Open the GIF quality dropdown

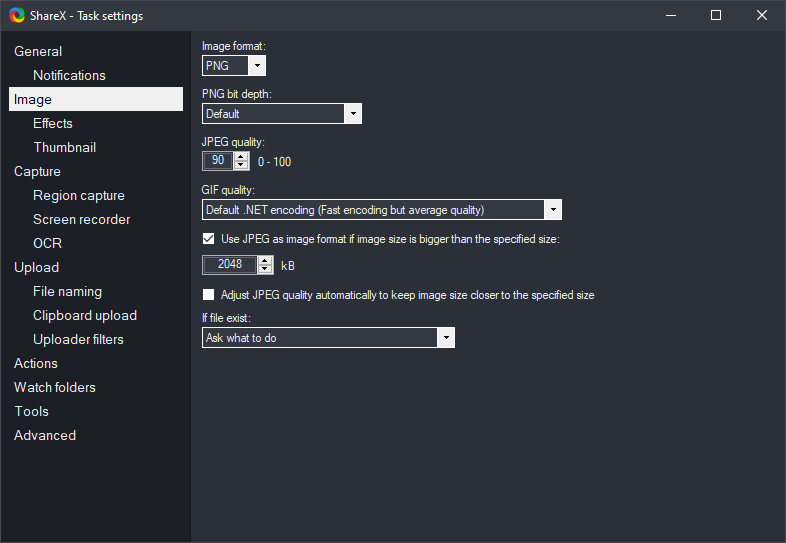[x=552, y=210]
